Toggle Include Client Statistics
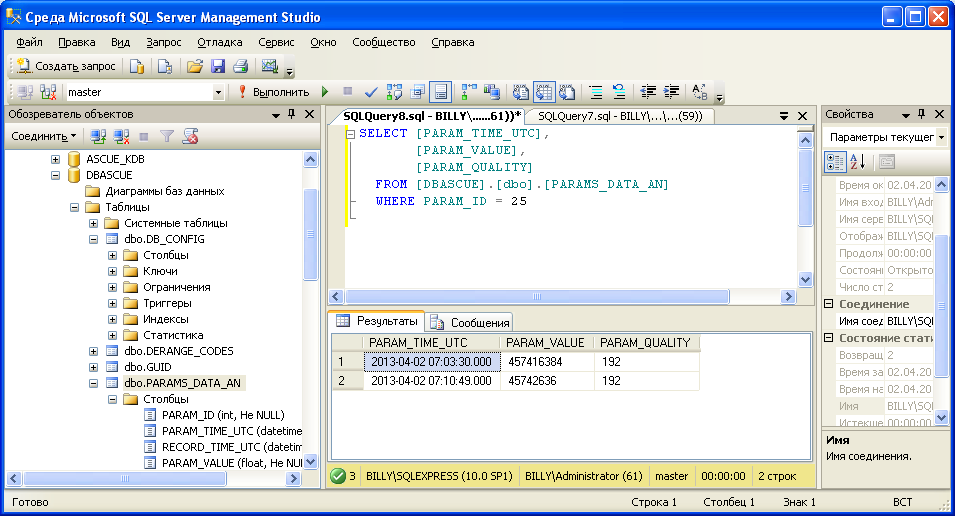955x516 pixels. click(492, 92)
